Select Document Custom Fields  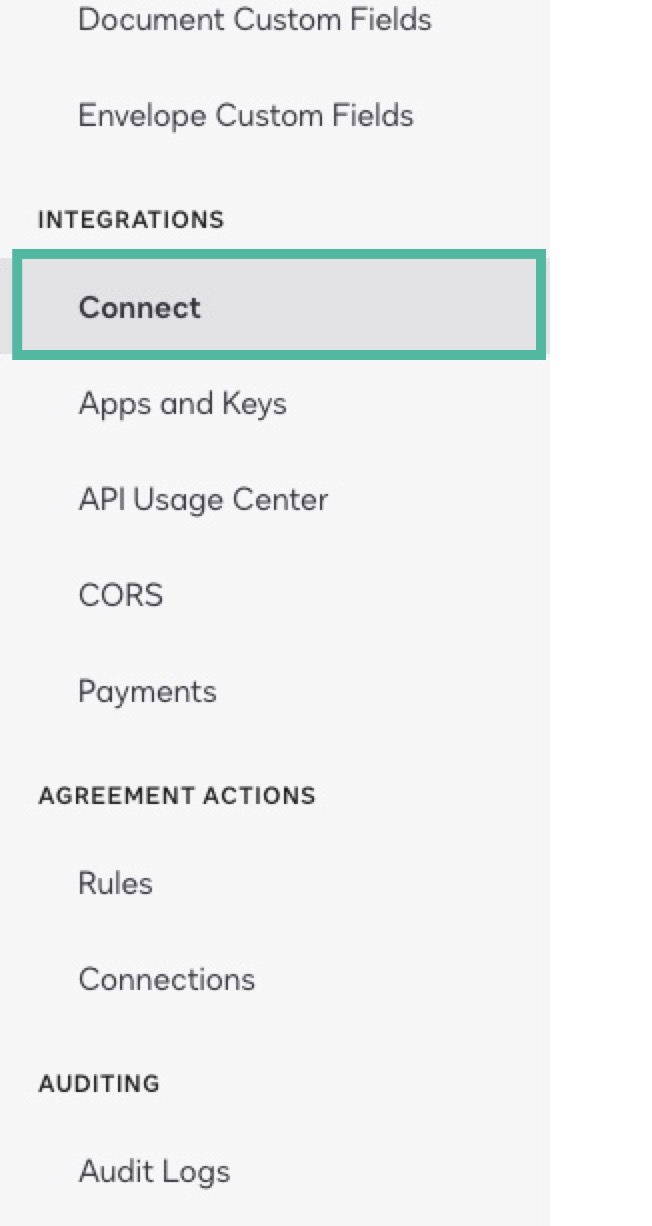coord(254,19)
